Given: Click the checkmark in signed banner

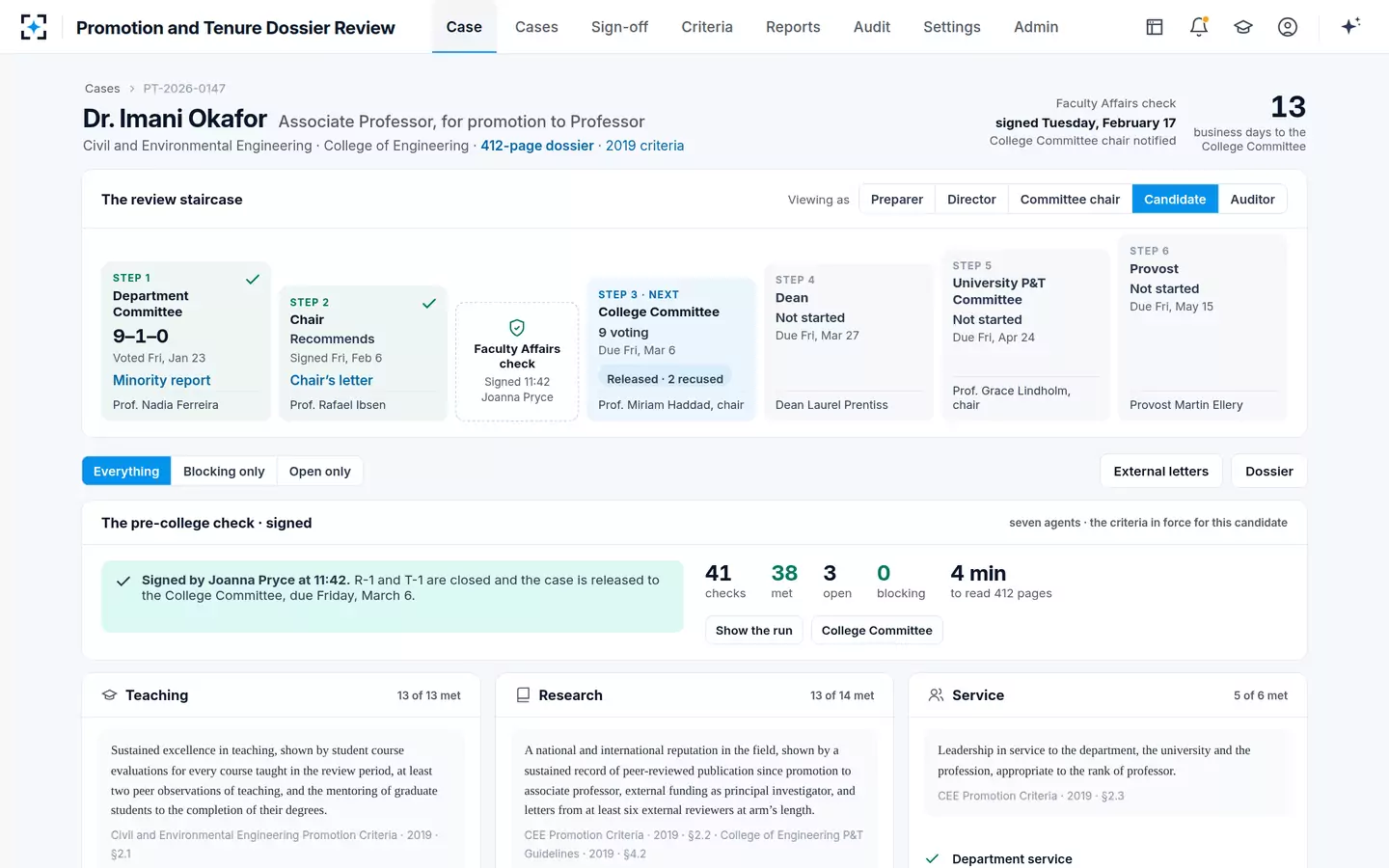Looking at the screenshot, I should 123,581.
